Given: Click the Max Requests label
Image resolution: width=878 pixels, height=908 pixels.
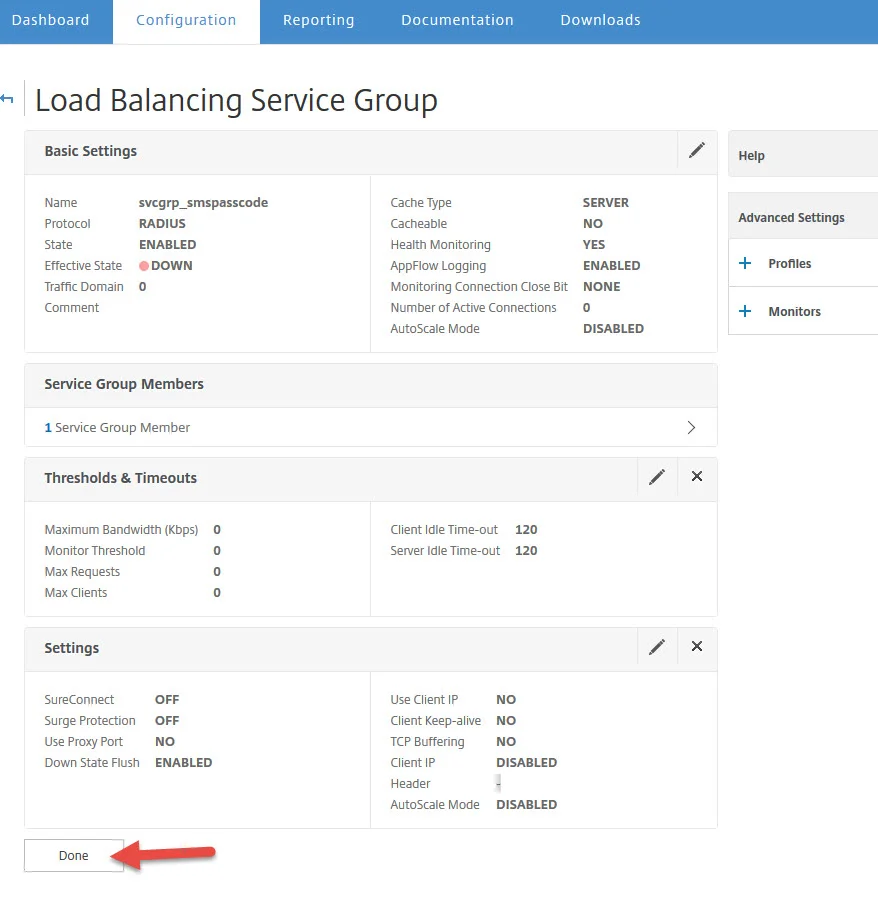Looking at the screenshot, I should tap(82, 572).
